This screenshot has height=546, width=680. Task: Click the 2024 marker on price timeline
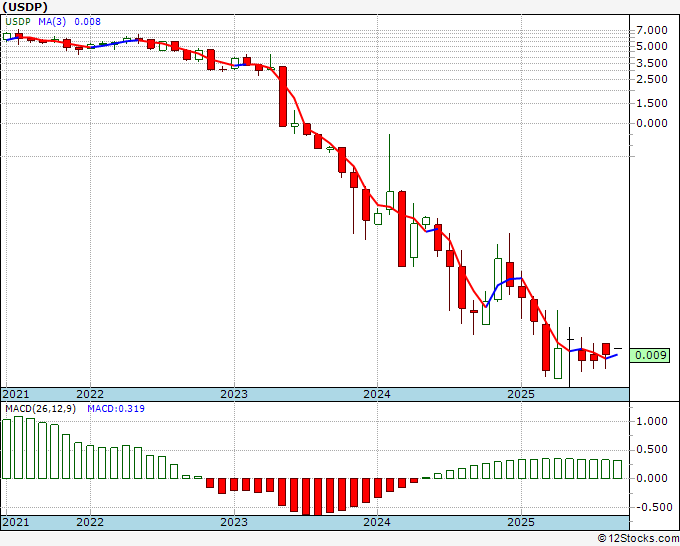tap(377, 394)
